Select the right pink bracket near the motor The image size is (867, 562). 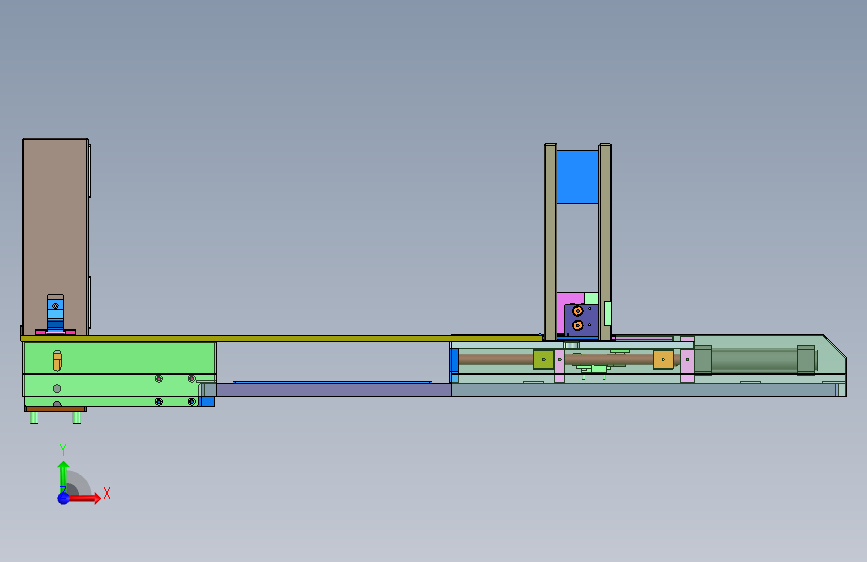(687, 359)
